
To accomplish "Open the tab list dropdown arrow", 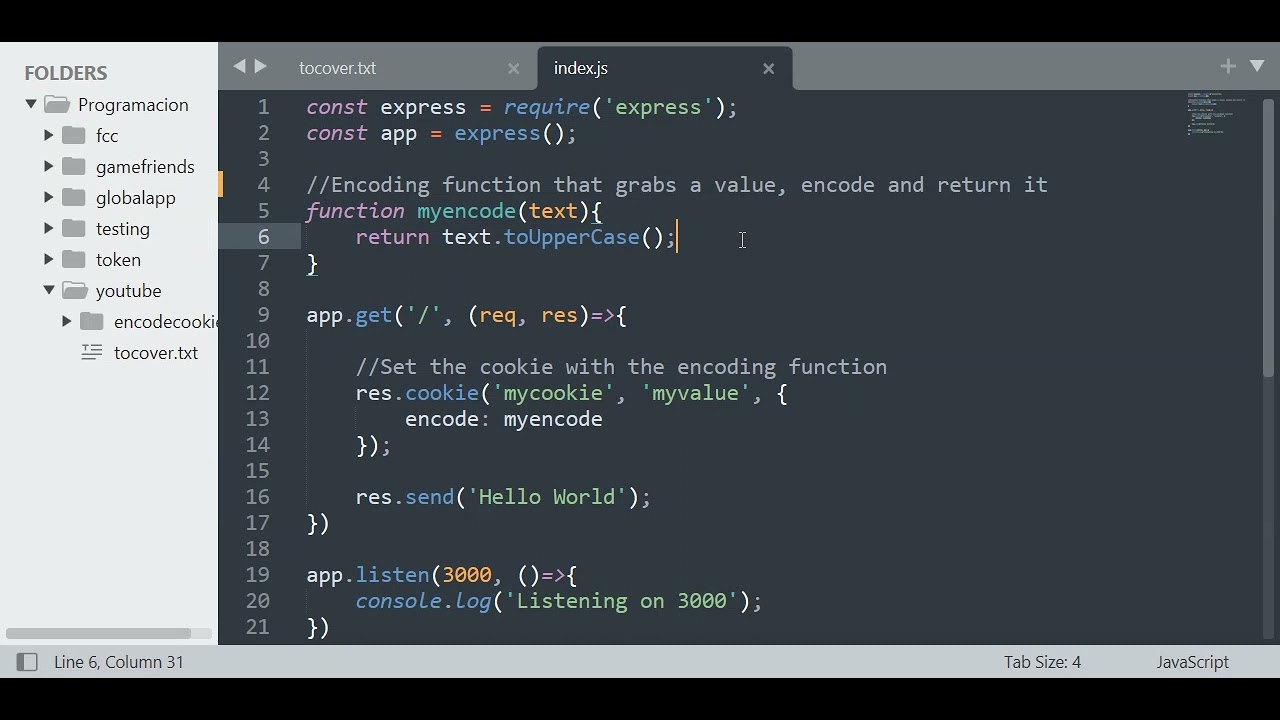I will pos(1257,66).
